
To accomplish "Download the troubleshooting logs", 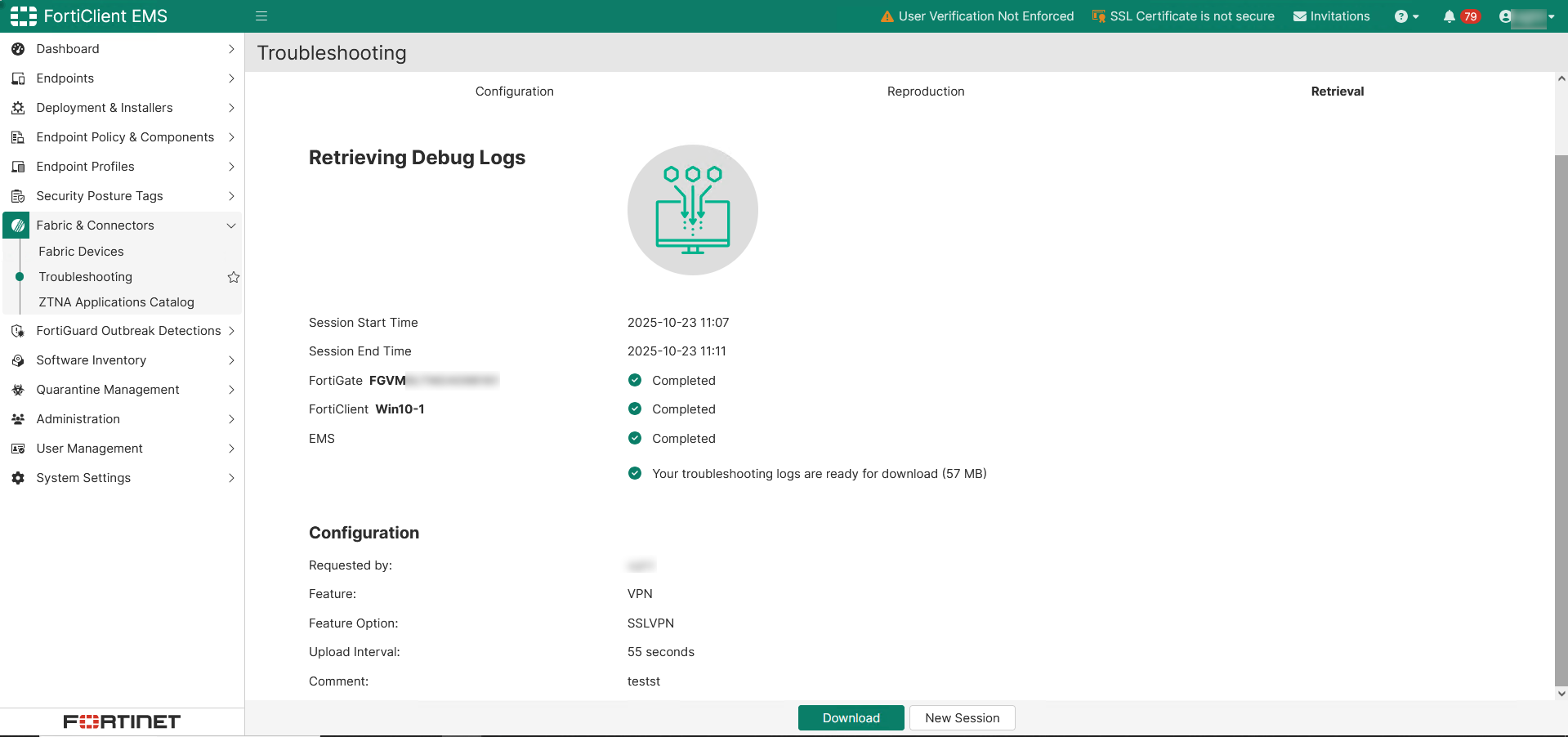I will [x=851, y=718].
